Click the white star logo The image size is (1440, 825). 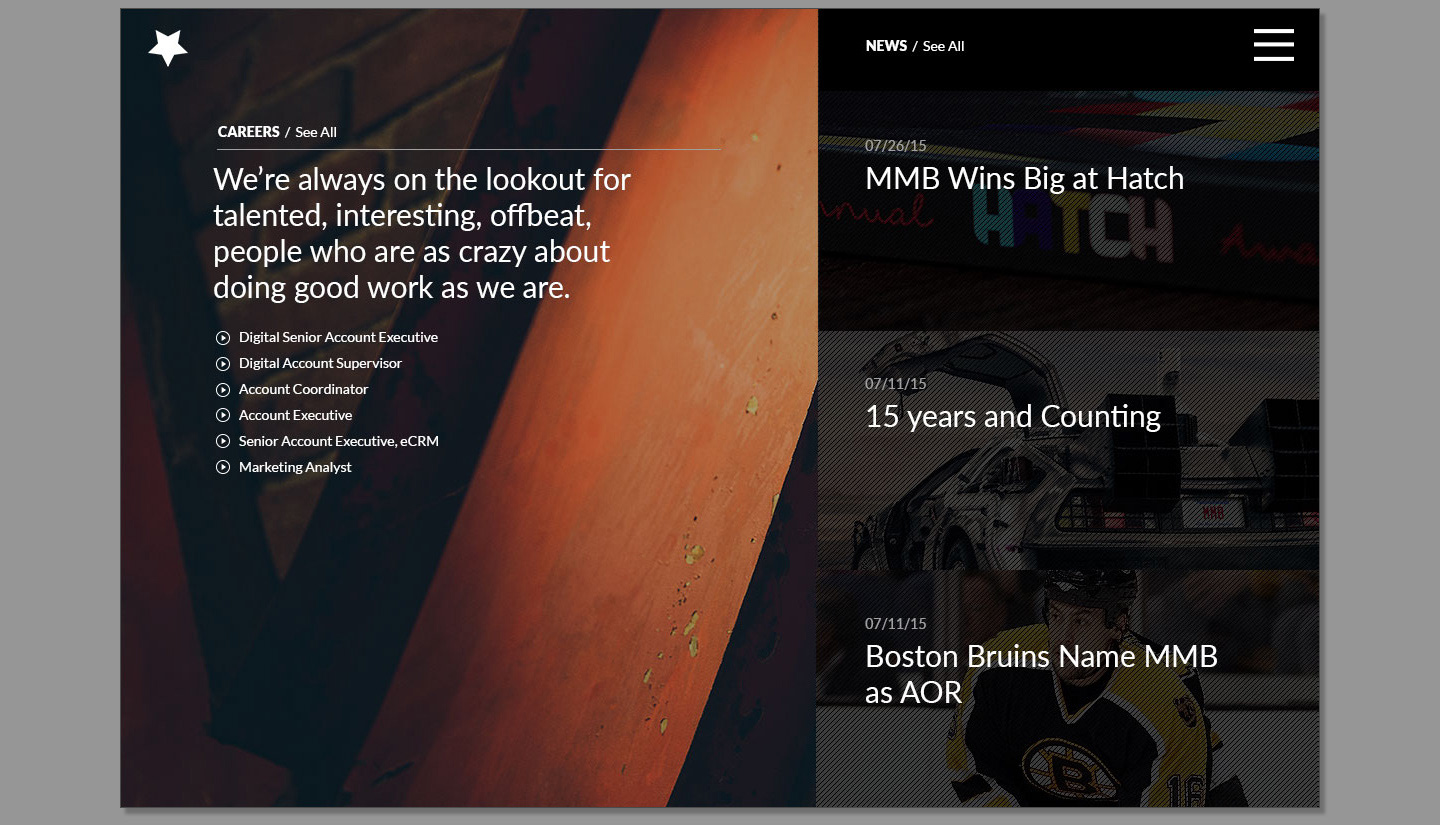coord(168,48)
